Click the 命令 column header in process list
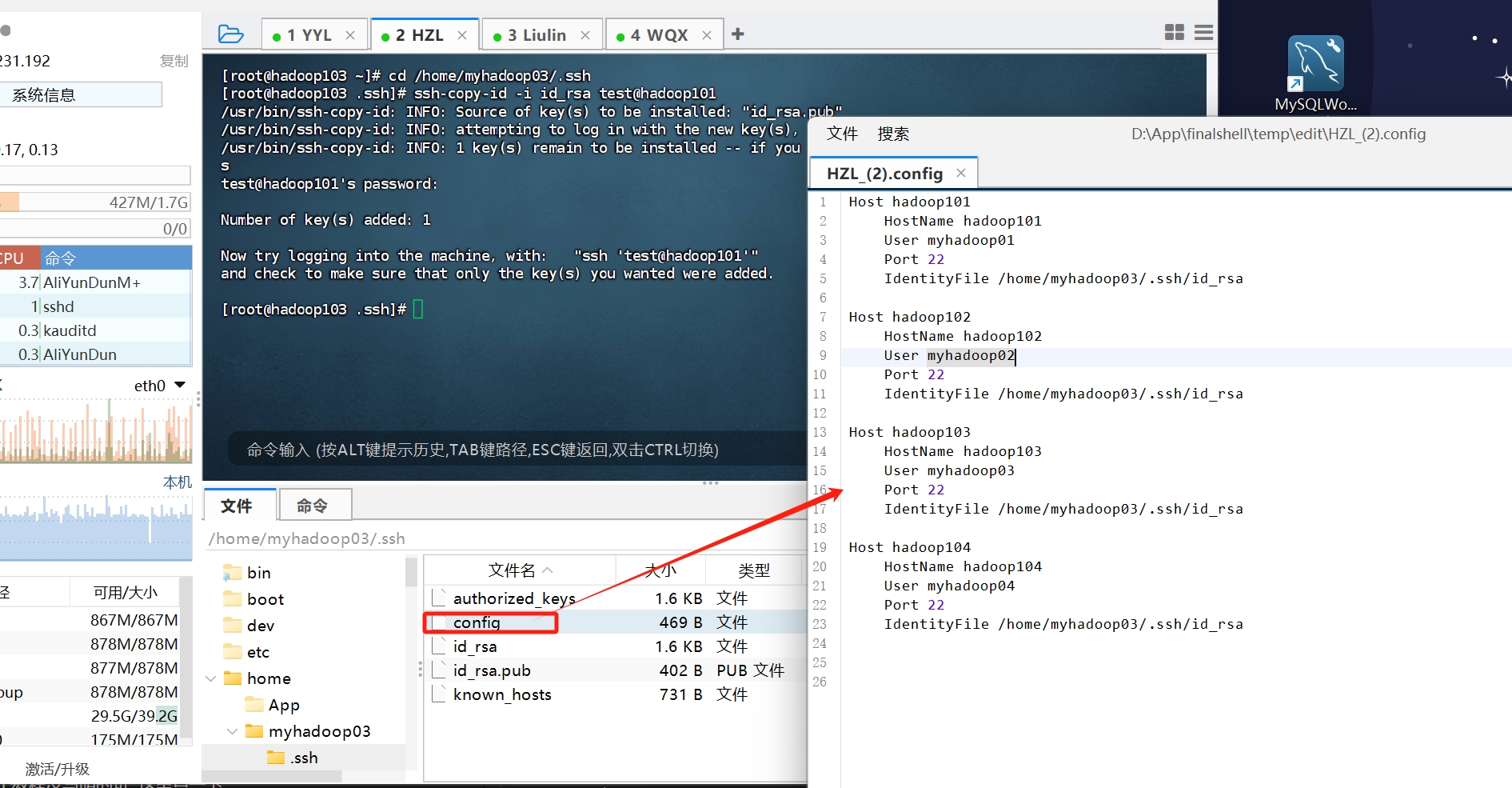Viewport: 1512px width, 788px height. [x=116, y=258]
